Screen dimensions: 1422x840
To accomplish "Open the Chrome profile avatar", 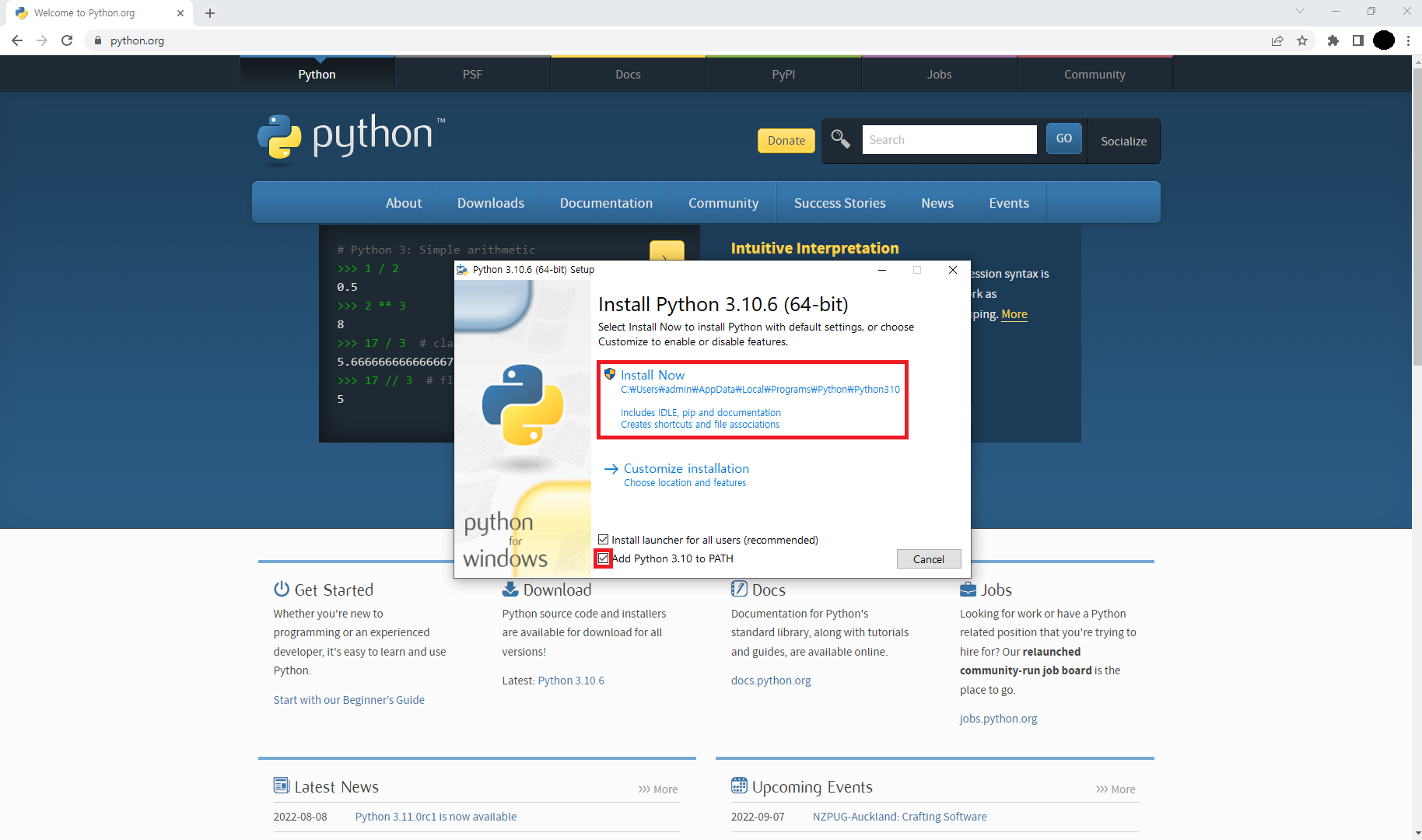I will (x=1384, y=40).
